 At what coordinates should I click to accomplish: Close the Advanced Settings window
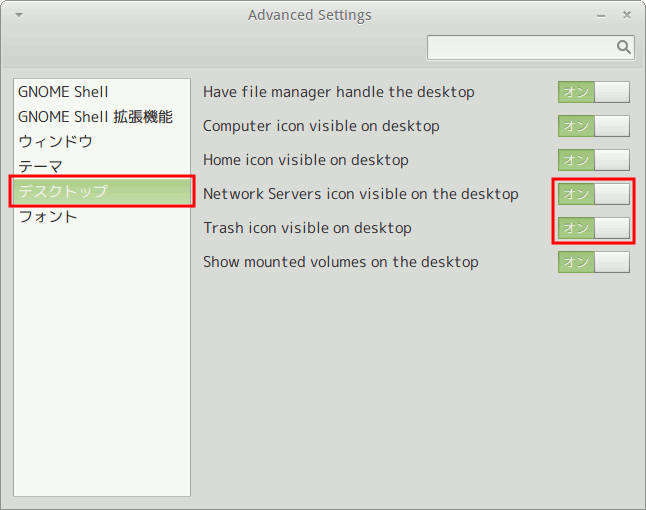click(x=626, y=16)
